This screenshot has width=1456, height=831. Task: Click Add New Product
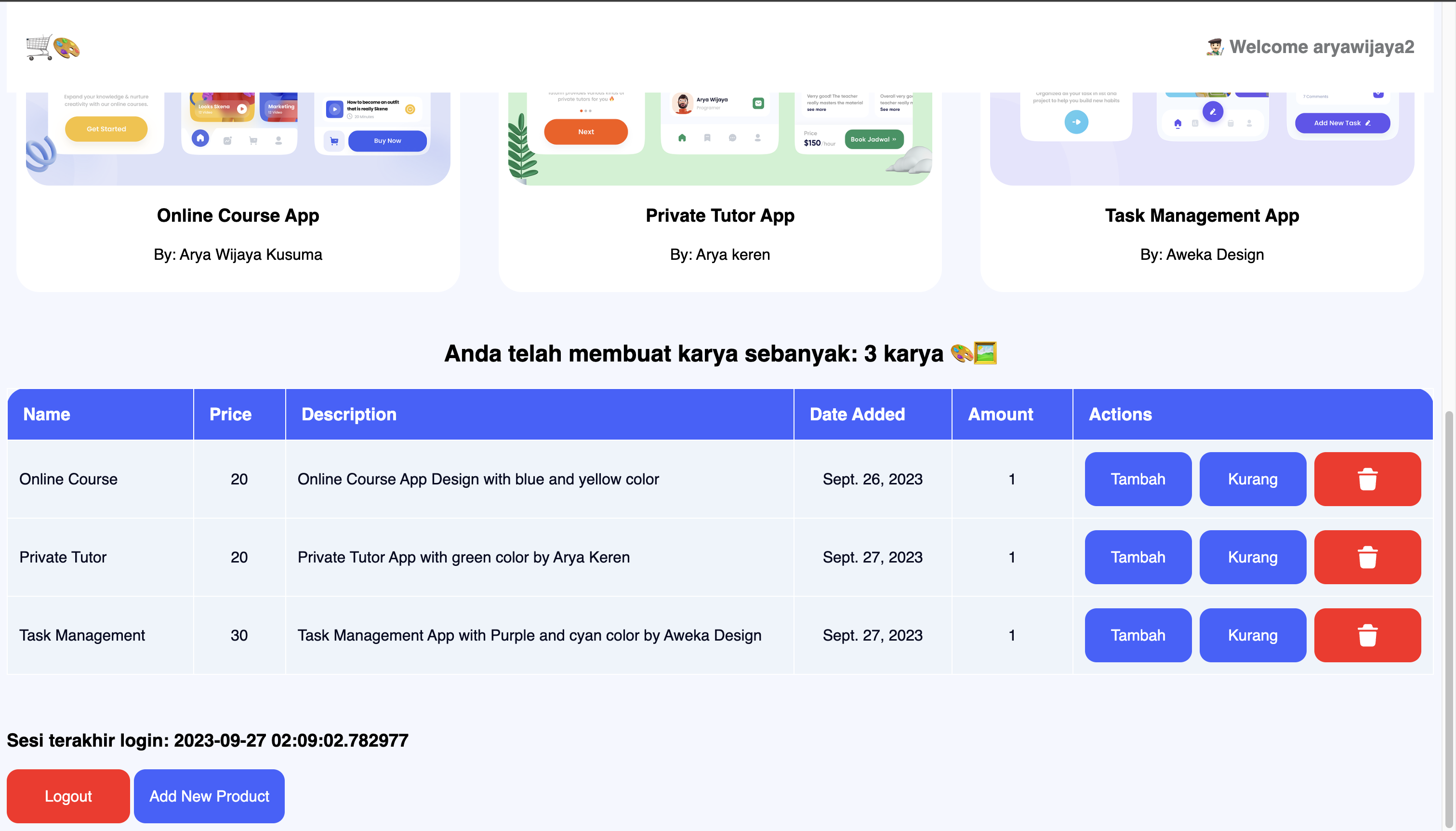coord(209,796)
